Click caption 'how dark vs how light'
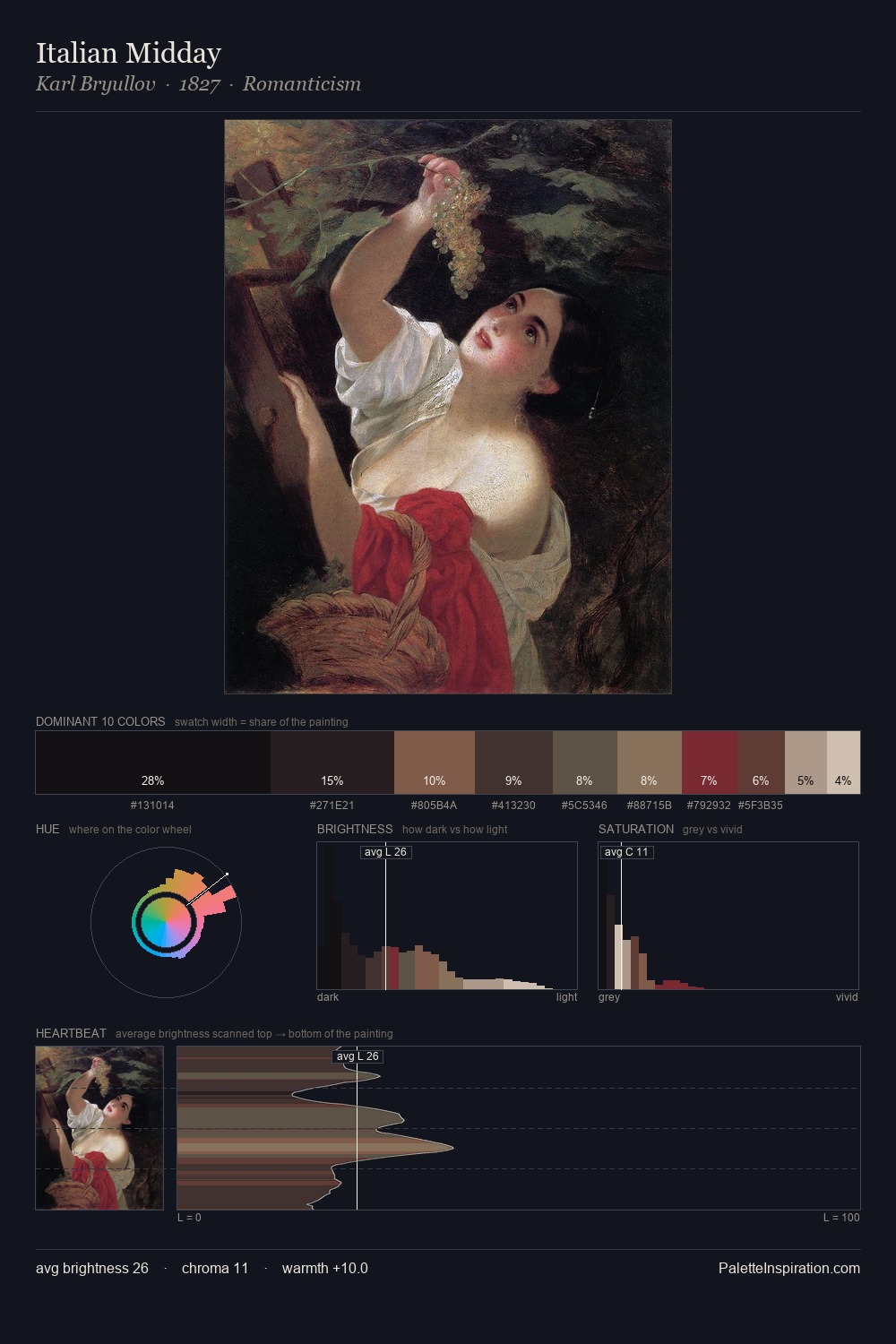Screen dimensions: 896x1344 [454, 830]
